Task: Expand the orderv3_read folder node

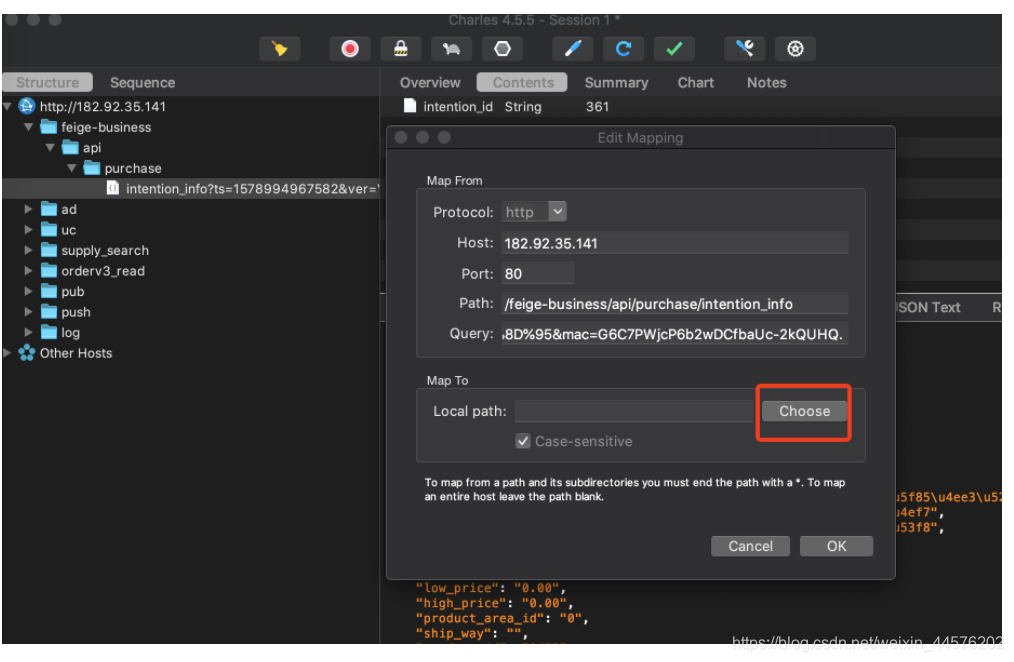Action: click(x=28, y=270)
